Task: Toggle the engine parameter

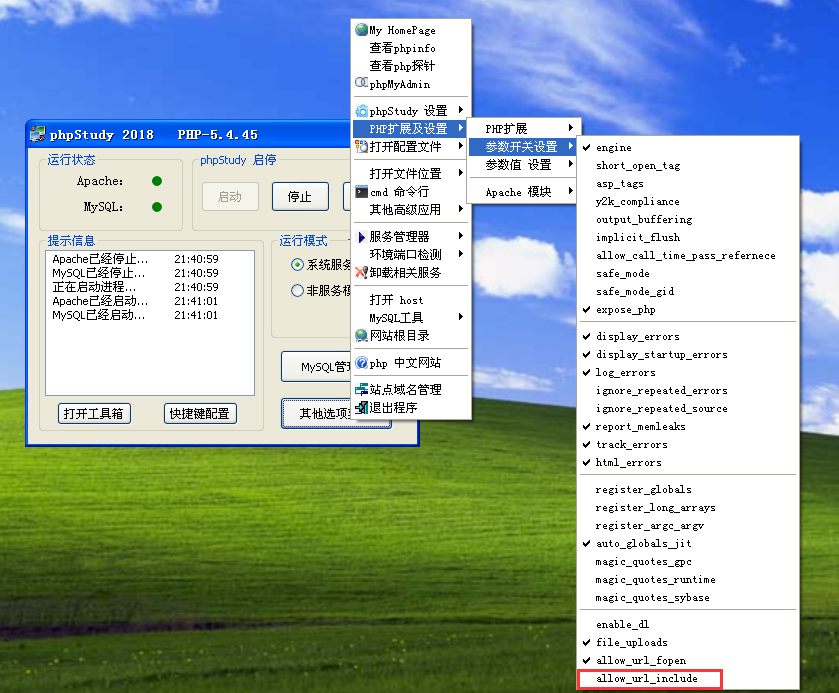Action: (x=688, y=147)
